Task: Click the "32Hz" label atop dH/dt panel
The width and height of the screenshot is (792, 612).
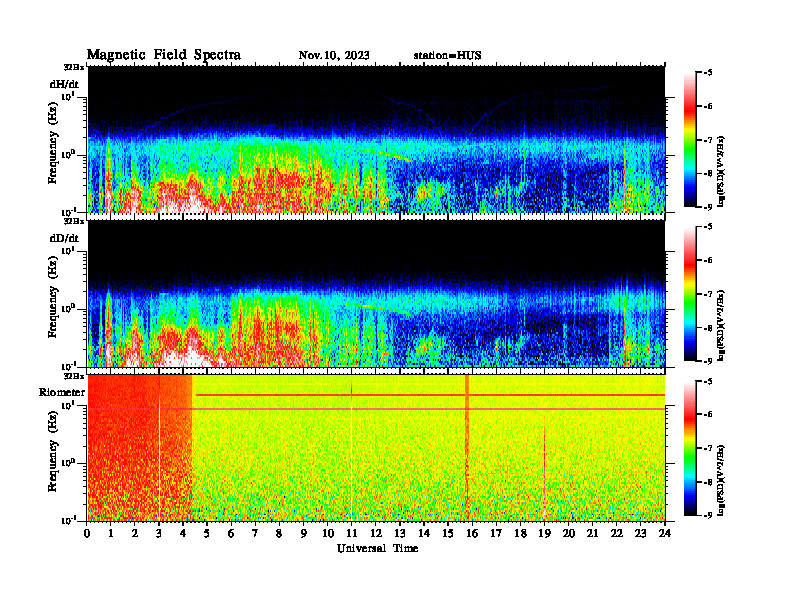Action: 74,67
